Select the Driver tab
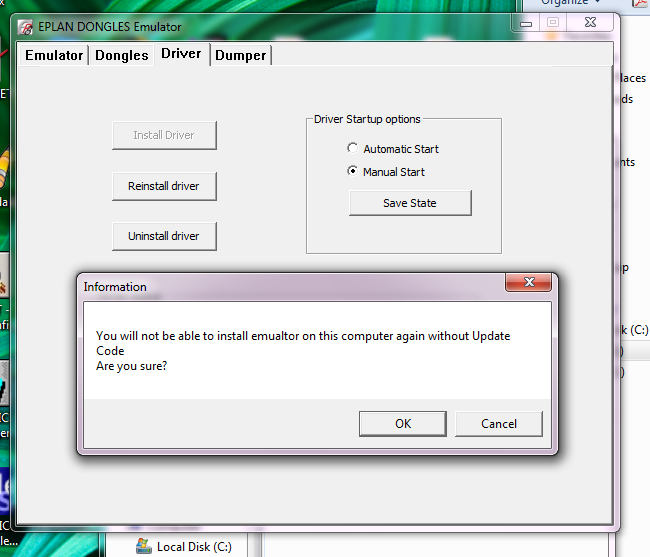This screenshot has width=650, height=557. point(182,54)
